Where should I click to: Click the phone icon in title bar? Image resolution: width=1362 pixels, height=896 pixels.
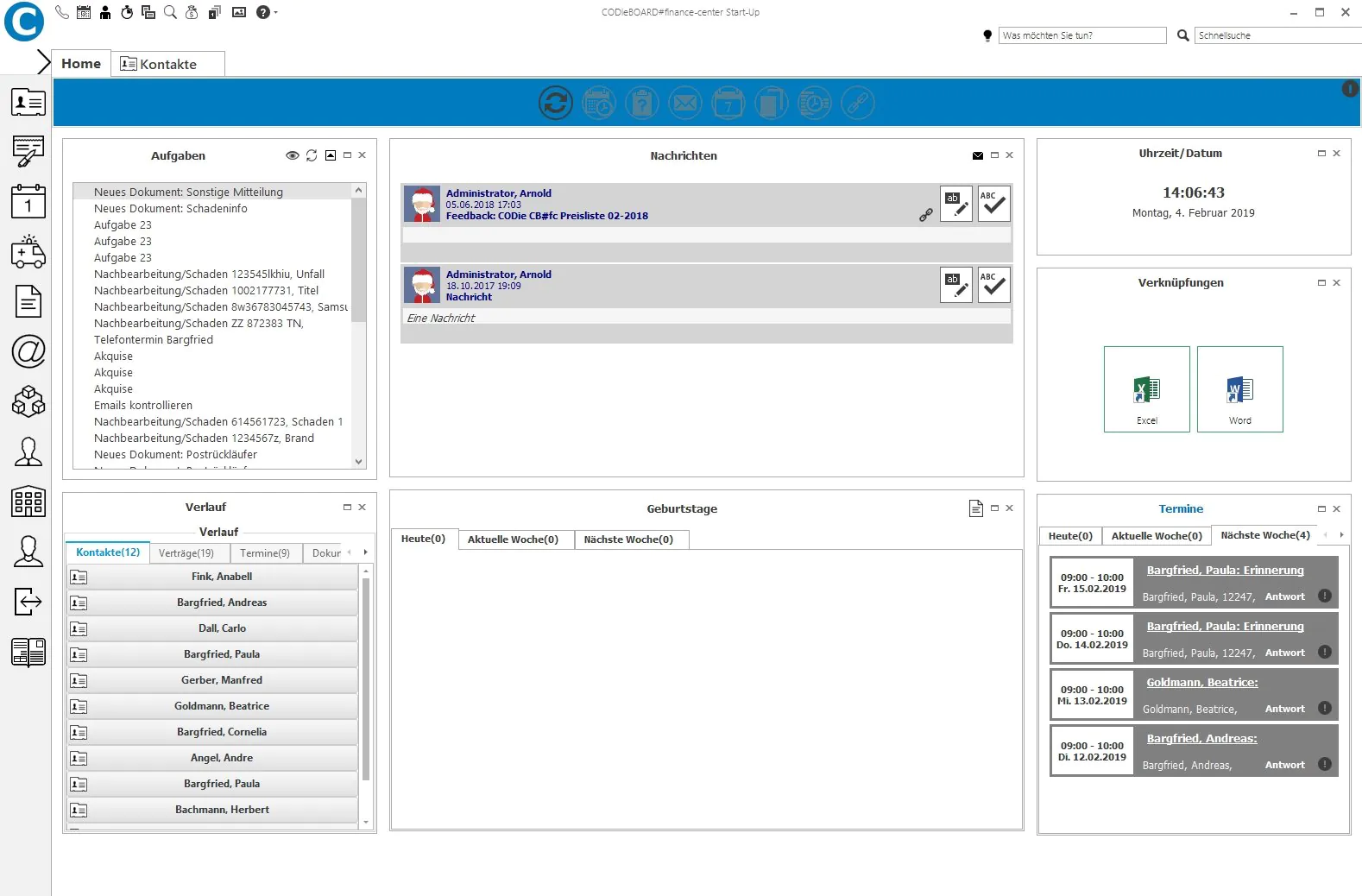click(62, 12)
